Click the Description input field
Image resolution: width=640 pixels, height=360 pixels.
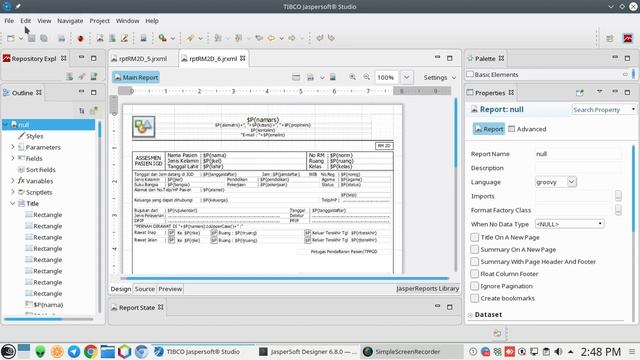click(579, 168)
